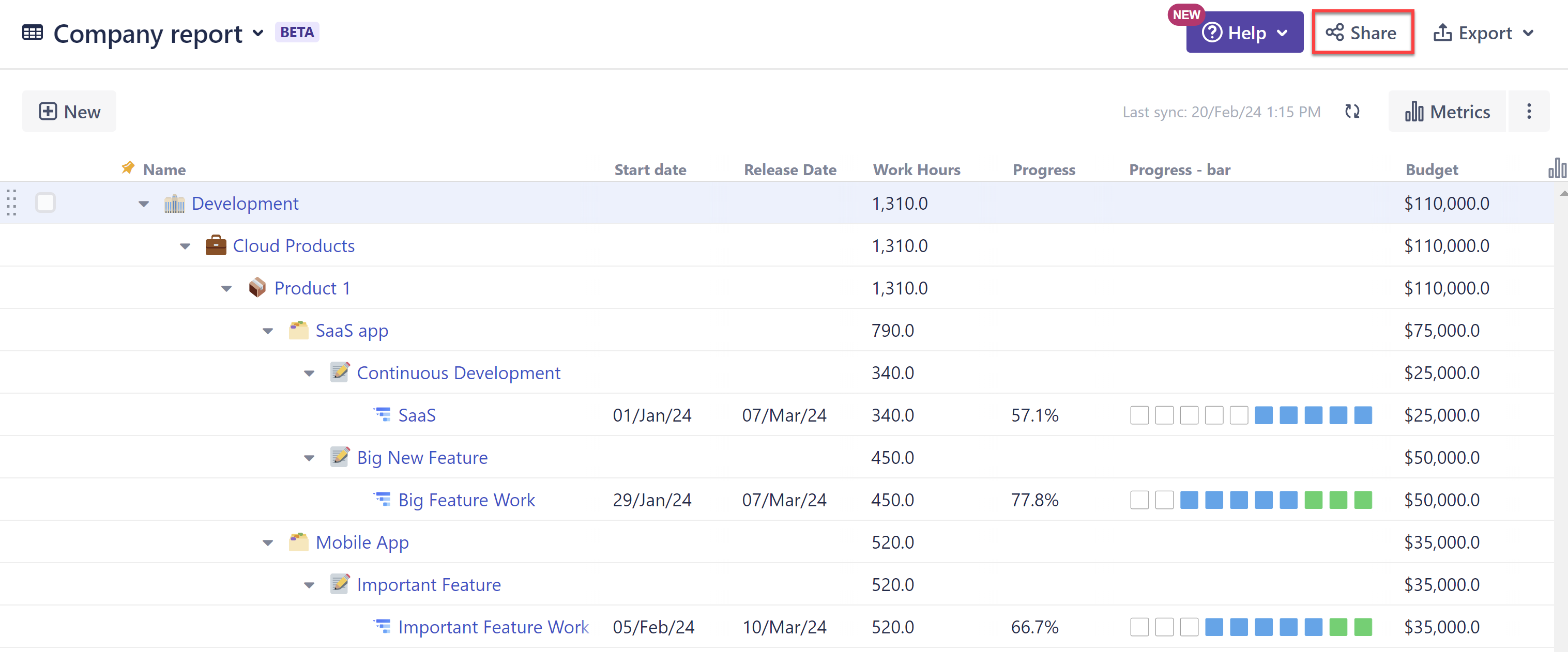Check the Development row checkbox
1568x652 pixels.
tap(45, 203)
